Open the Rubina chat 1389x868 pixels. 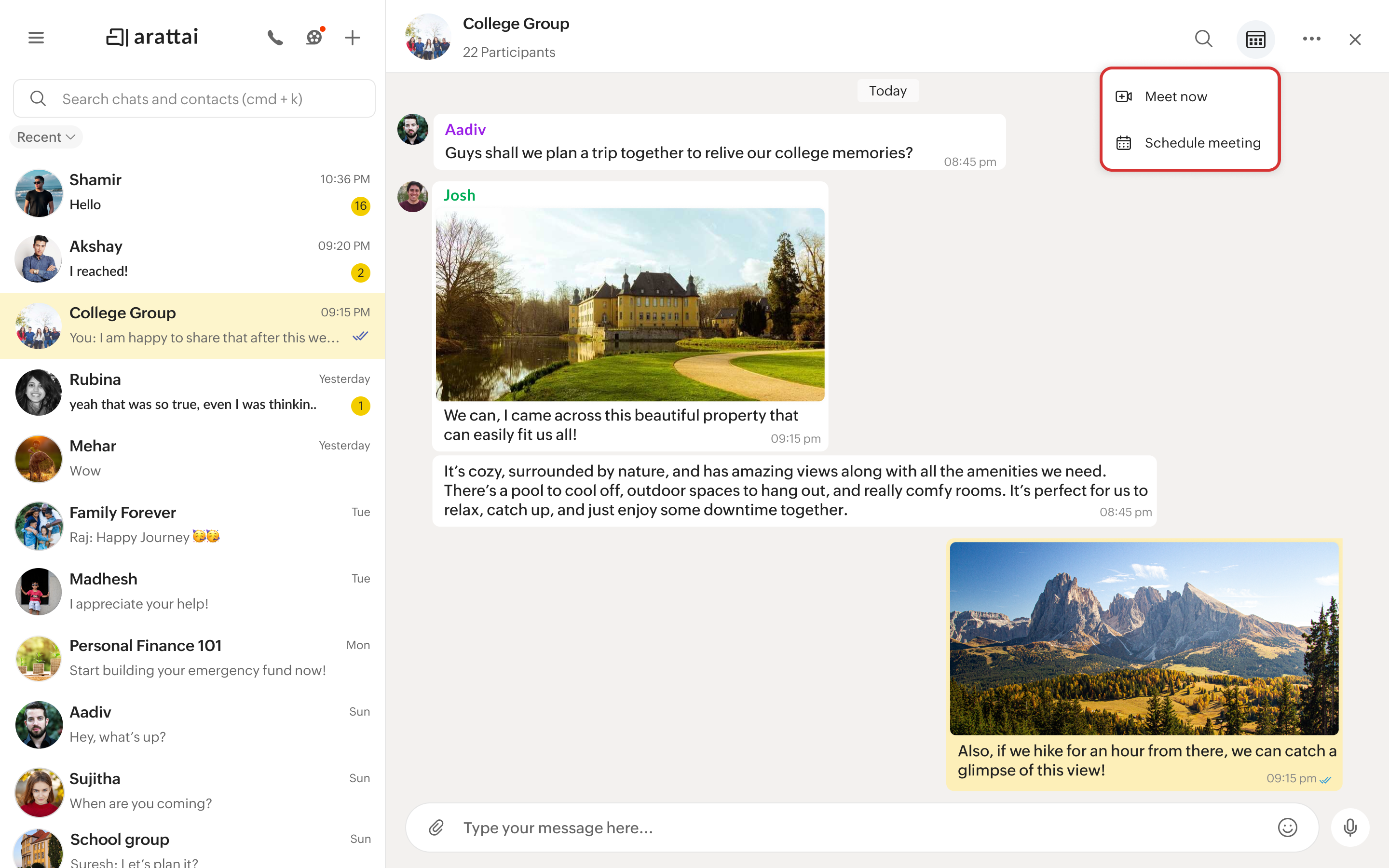pyautogui.click(x=192, y=392)
